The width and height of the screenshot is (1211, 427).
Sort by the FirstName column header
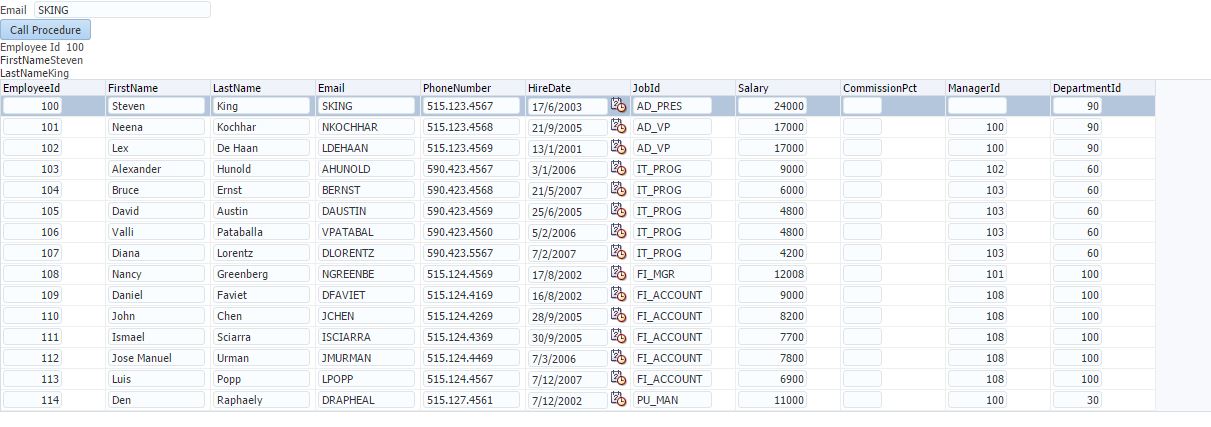(x=157, y=88)
